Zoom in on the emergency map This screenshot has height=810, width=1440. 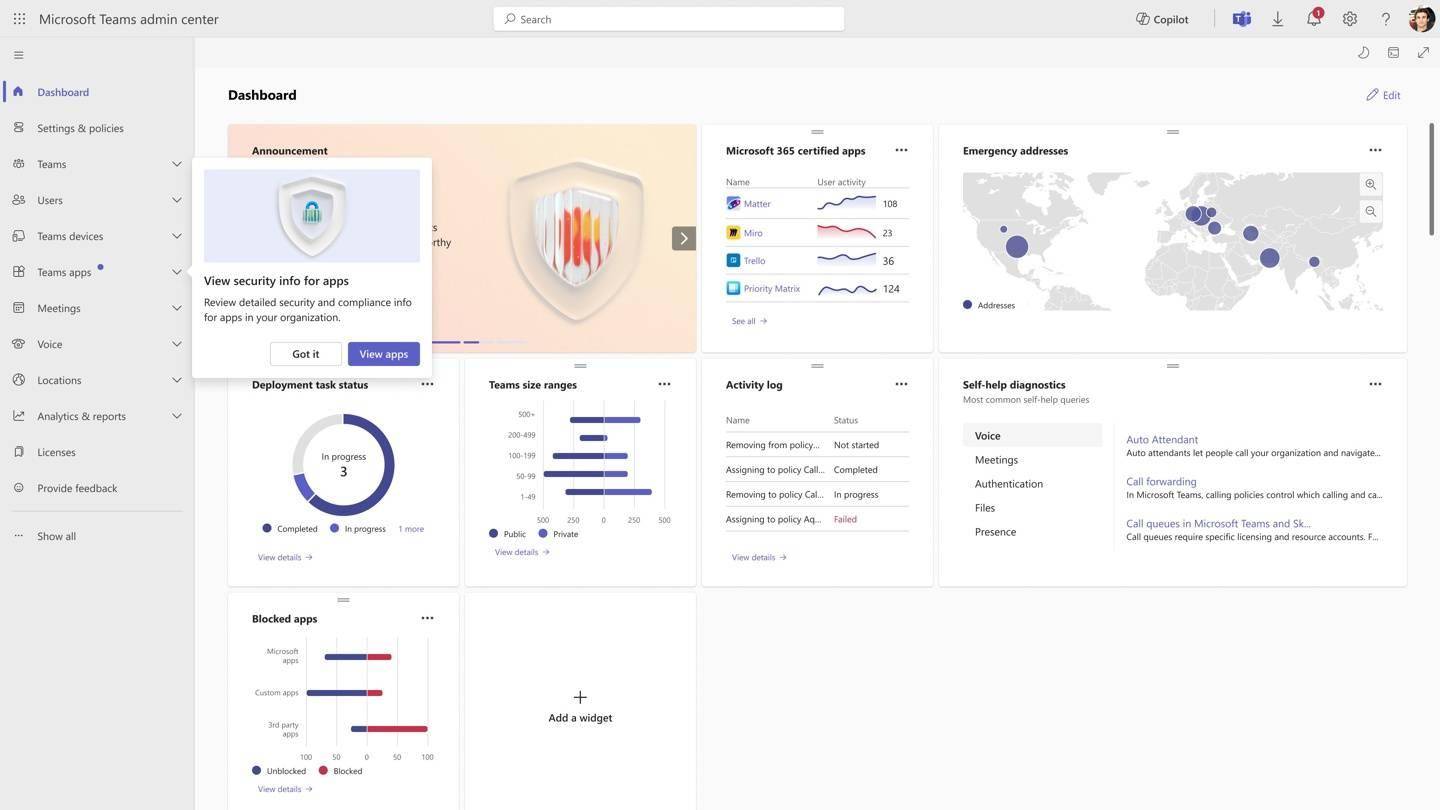pyautogui.click(x=1371, y=185)
